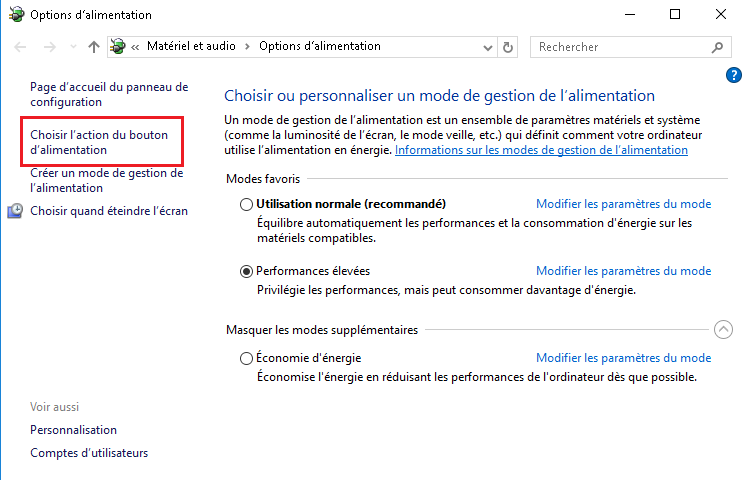Open the address bar history dropdown
Image resolution: width=743 pixels, height=480 pixels.
(488, 47)
